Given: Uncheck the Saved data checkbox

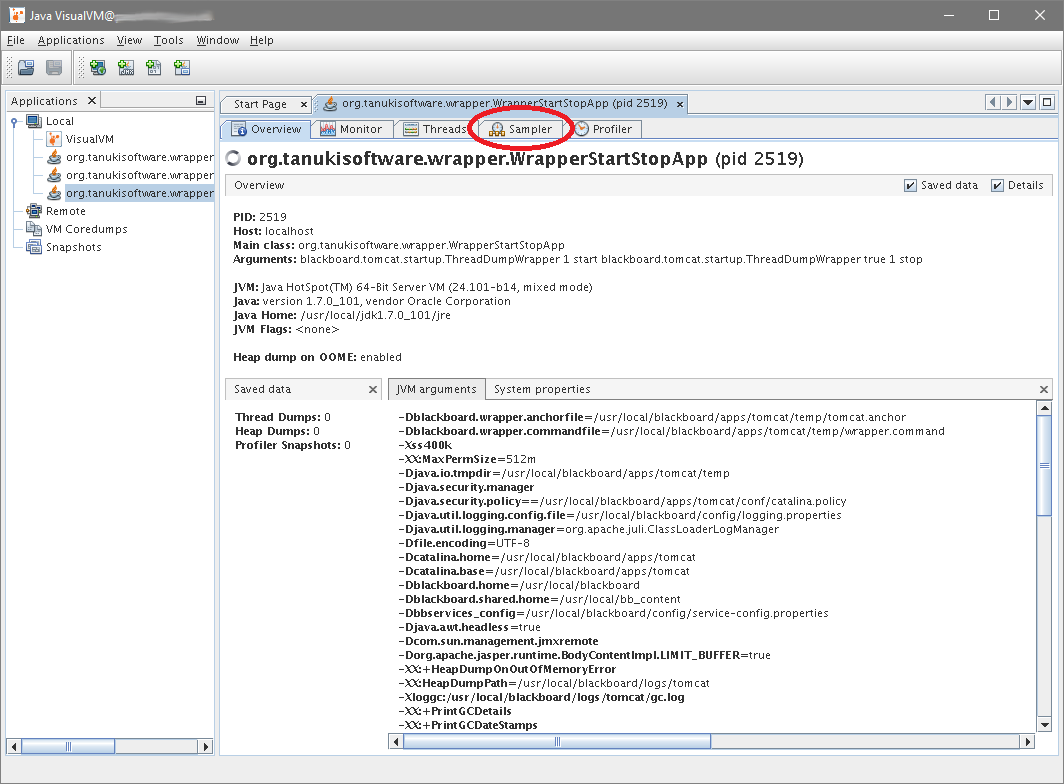Looking at the screenshot, I should coord(910,185).
